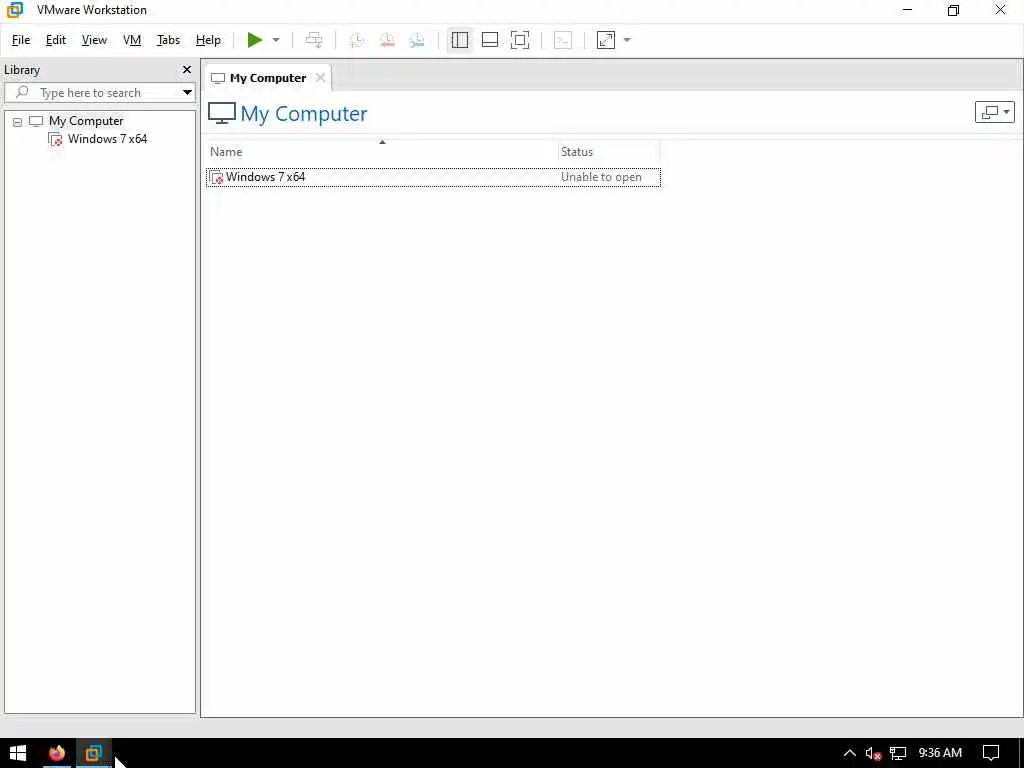The width and height of the screenshot is (1024, 768).
Task: Click VM error icon in list row
Action: point(217,178)
